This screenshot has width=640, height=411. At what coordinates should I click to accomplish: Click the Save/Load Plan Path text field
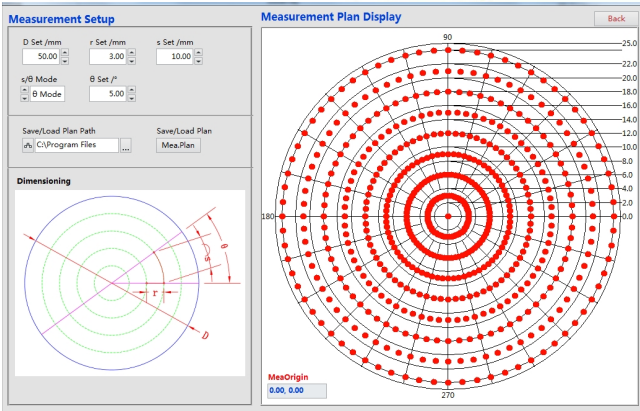point(77,145)
